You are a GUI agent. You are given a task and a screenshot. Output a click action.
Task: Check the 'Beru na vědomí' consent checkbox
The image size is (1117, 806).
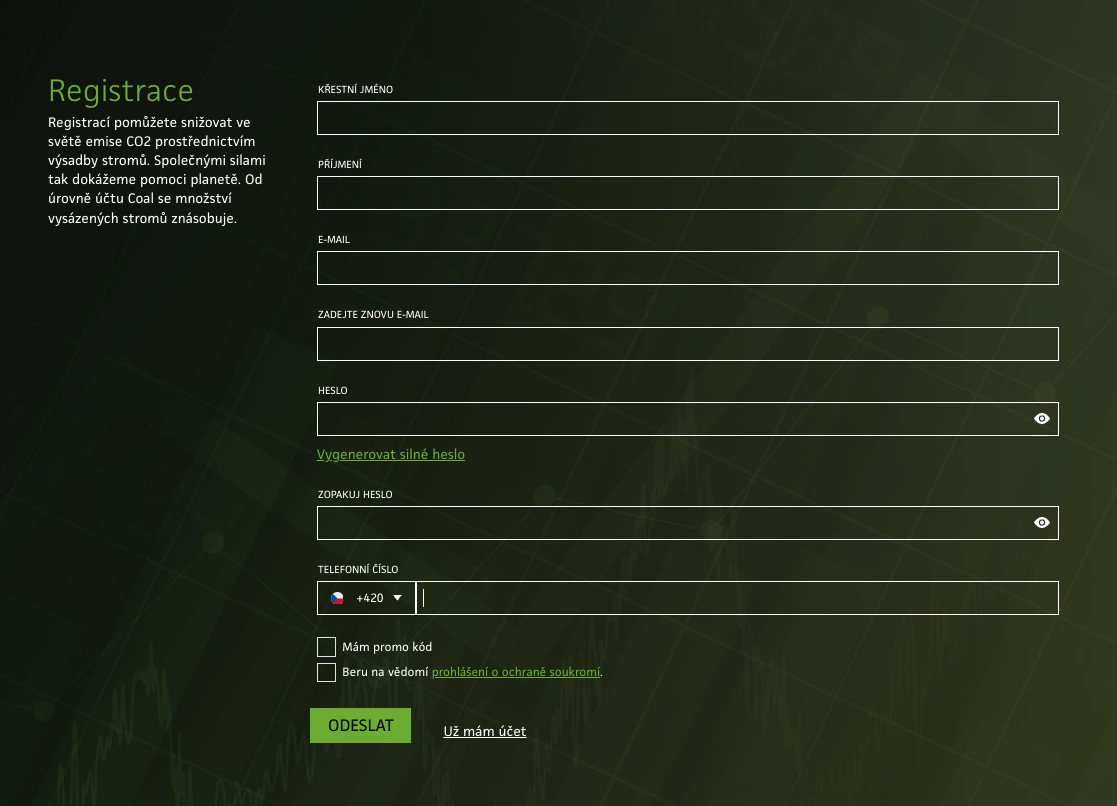pyautogui.click(x=326, y=672)
